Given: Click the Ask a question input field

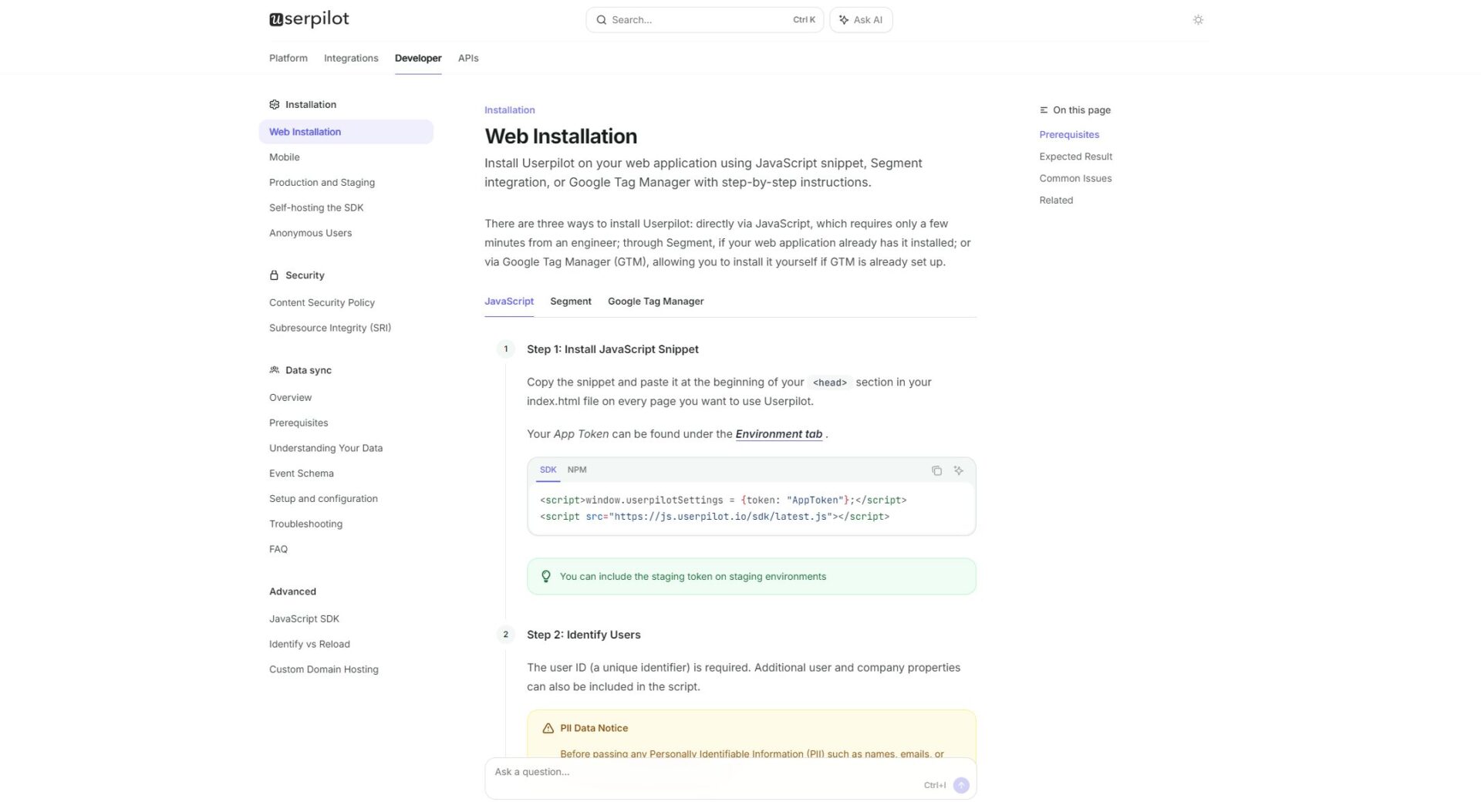Looking at the screenshot, I should 694,772.
